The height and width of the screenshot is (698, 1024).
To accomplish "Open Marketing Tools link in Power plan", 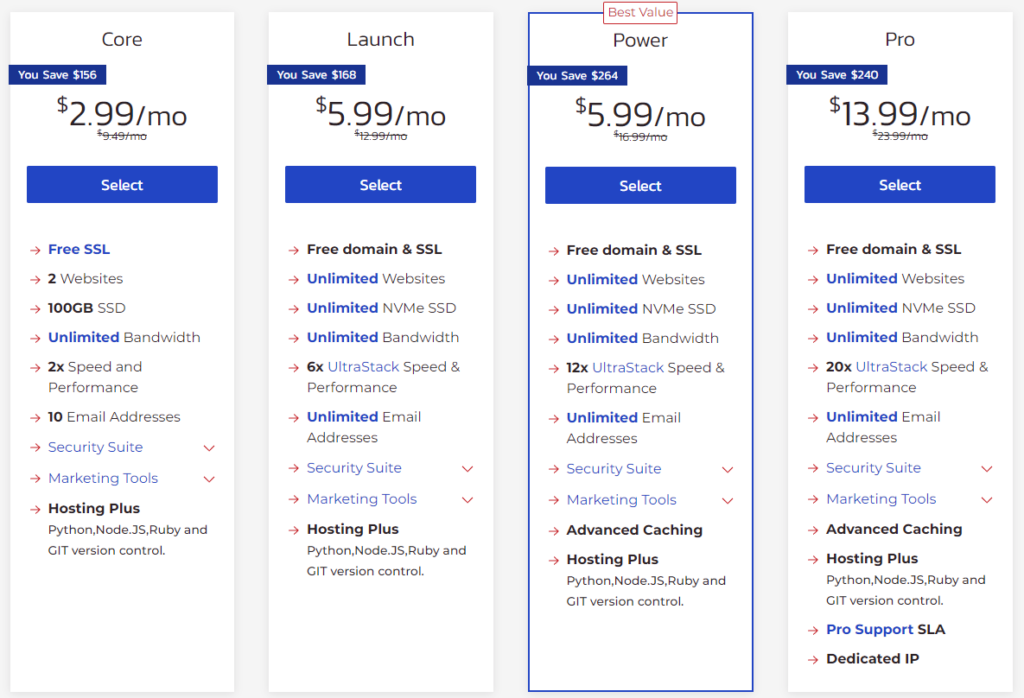I will [x=622, y=500].
